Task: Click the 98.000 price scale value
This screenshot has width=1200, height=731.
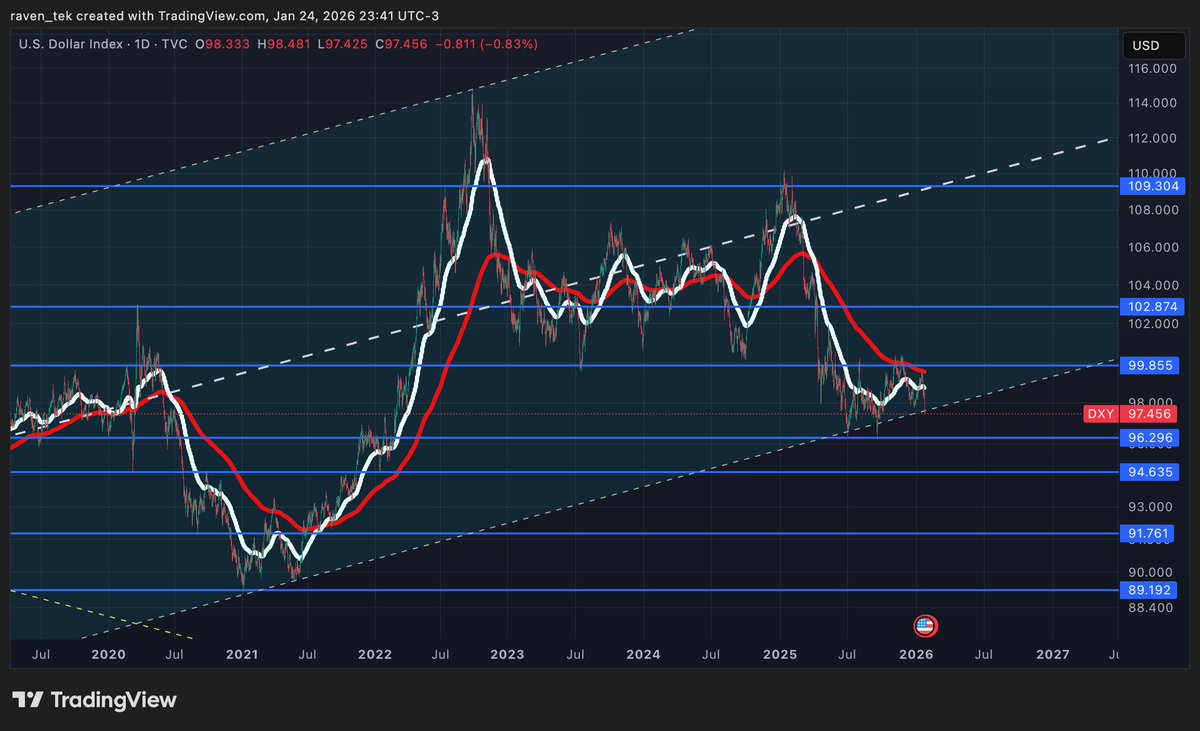Action: (x=1152, y=402)
